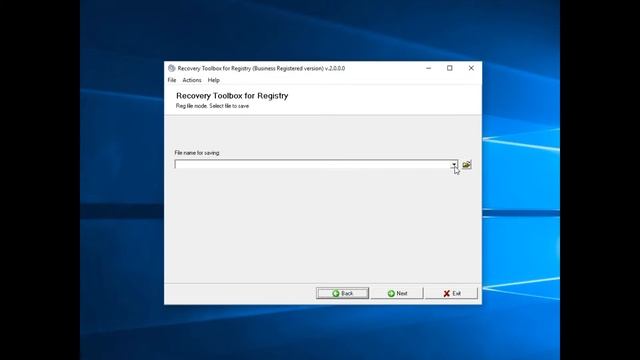Image resolution: width=640 pixels, height=360 pixels.
Task: Click the application icon in the title bar
Action: 171,68
